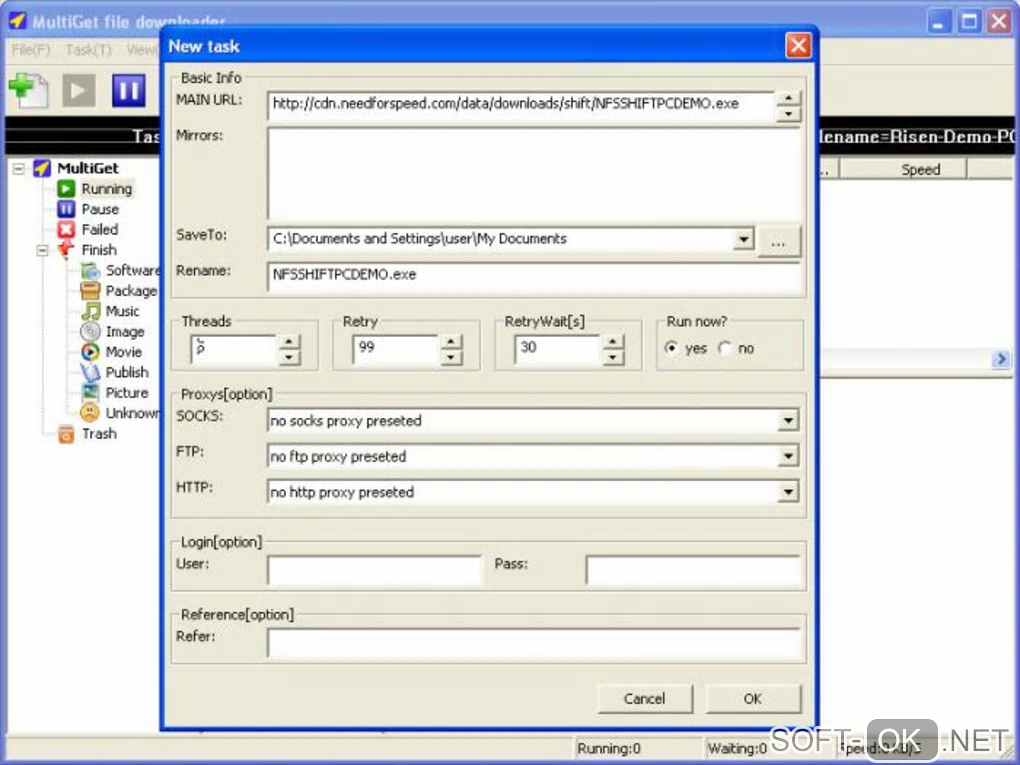Open the Music category icon

[90, 311]
